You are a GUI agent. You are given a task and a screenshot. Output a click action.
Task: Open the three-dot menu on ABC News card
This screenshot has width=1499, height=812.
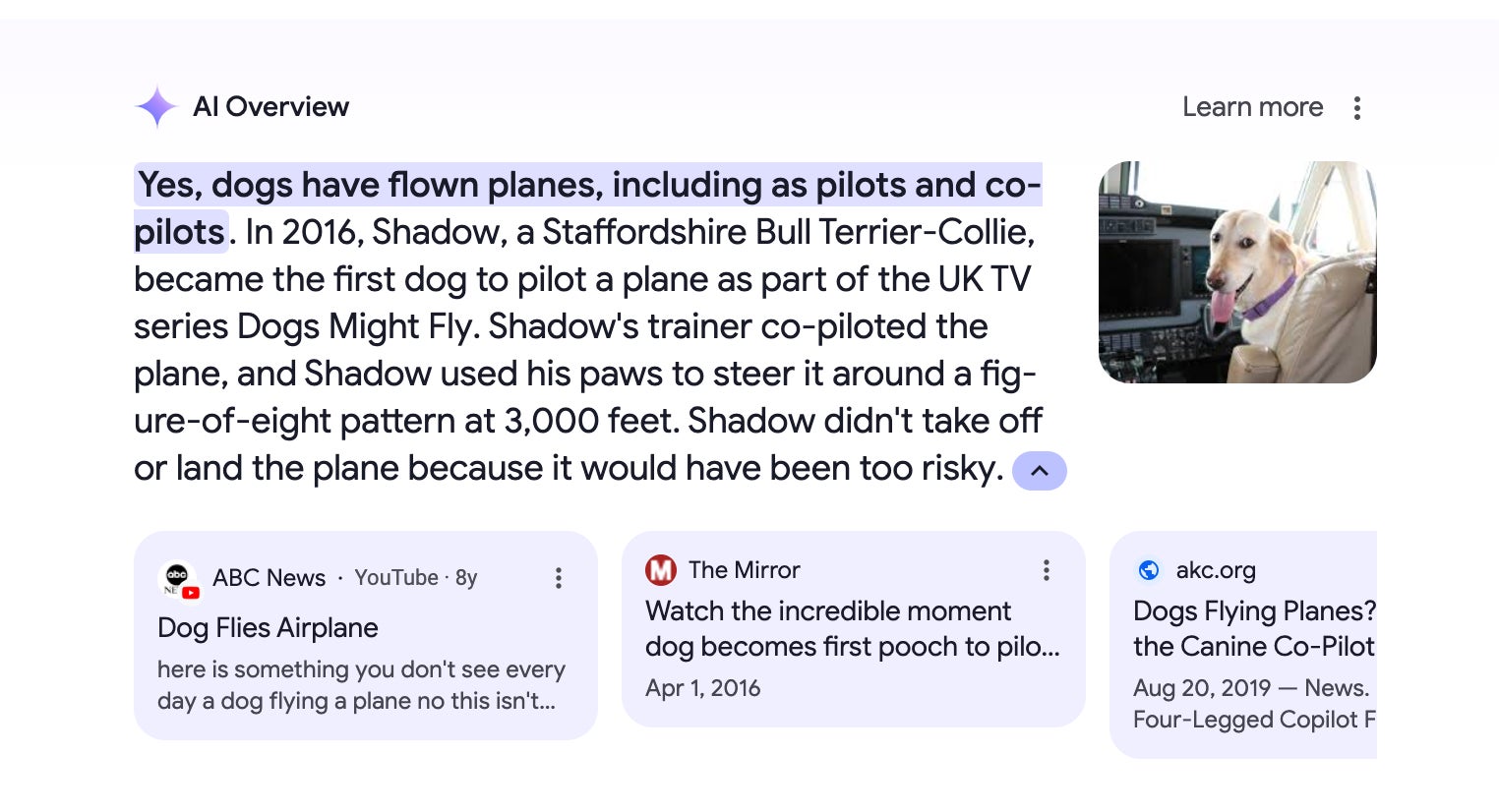click(558, 578)
